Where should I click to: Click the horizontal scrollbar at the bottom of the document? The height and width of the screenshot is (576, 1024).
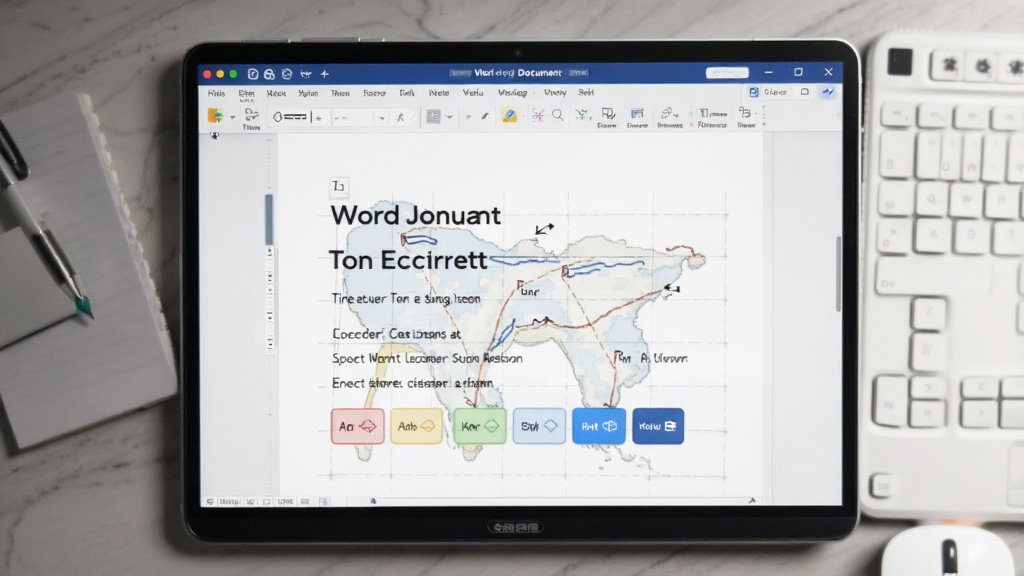coord(562,501)
